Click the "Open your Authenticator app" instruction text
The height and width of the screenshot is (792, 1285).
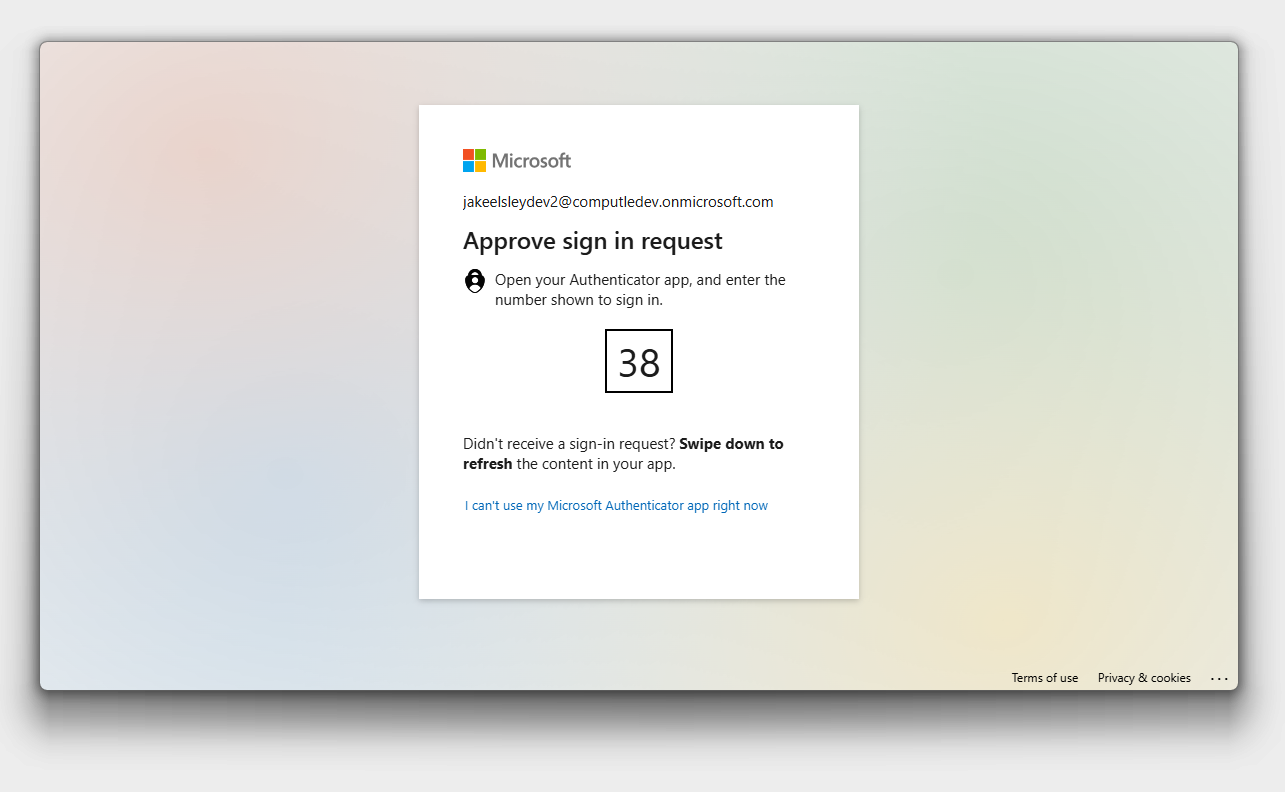point(640,290)
